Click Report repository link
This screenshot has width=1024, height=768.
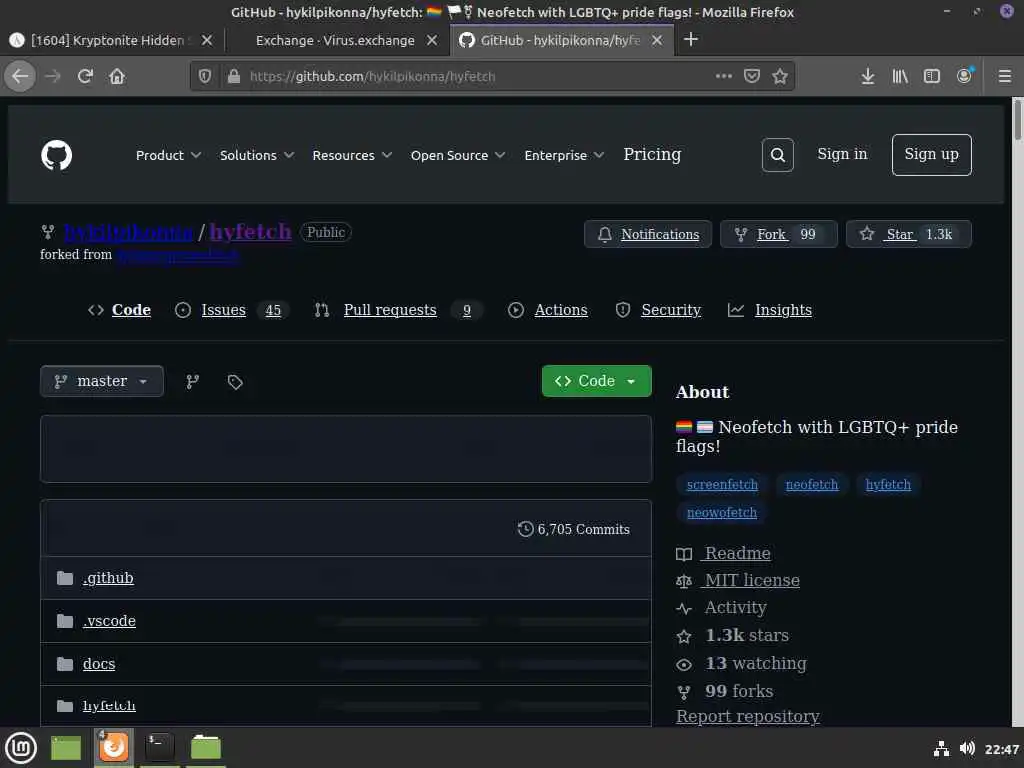748,716
